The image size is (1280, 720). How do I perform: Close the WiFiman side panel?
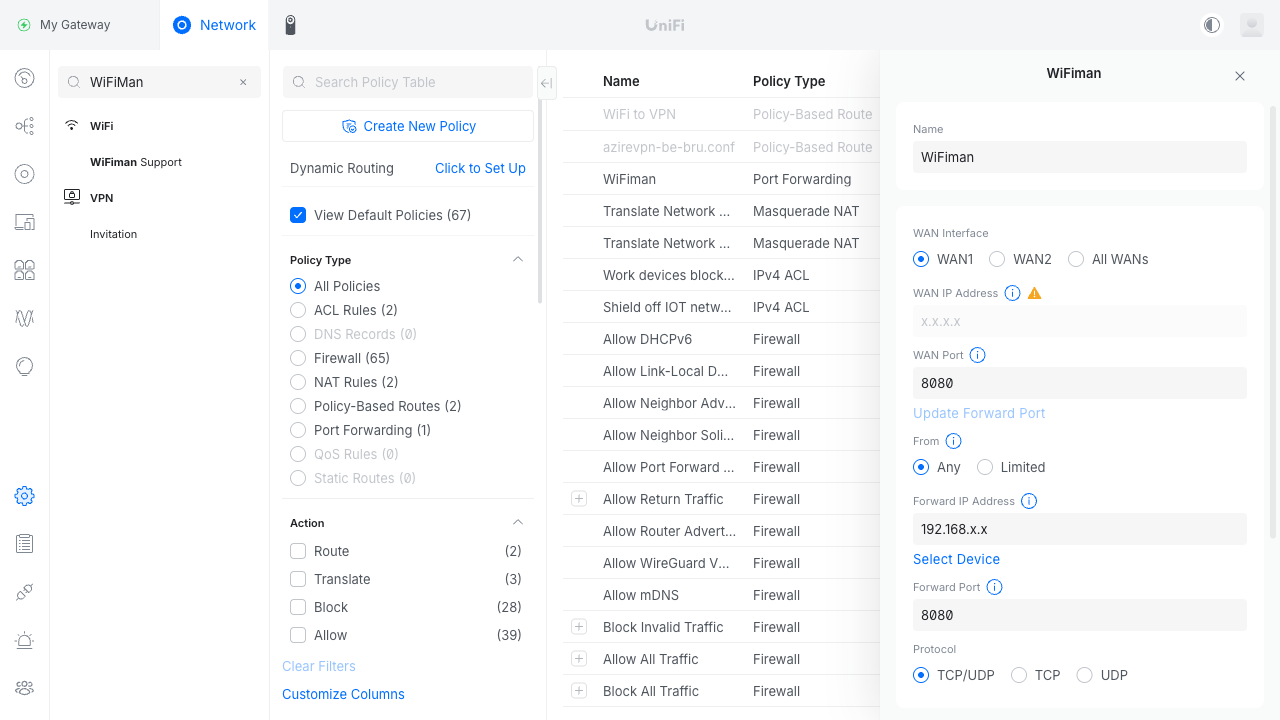point(1240,76)
